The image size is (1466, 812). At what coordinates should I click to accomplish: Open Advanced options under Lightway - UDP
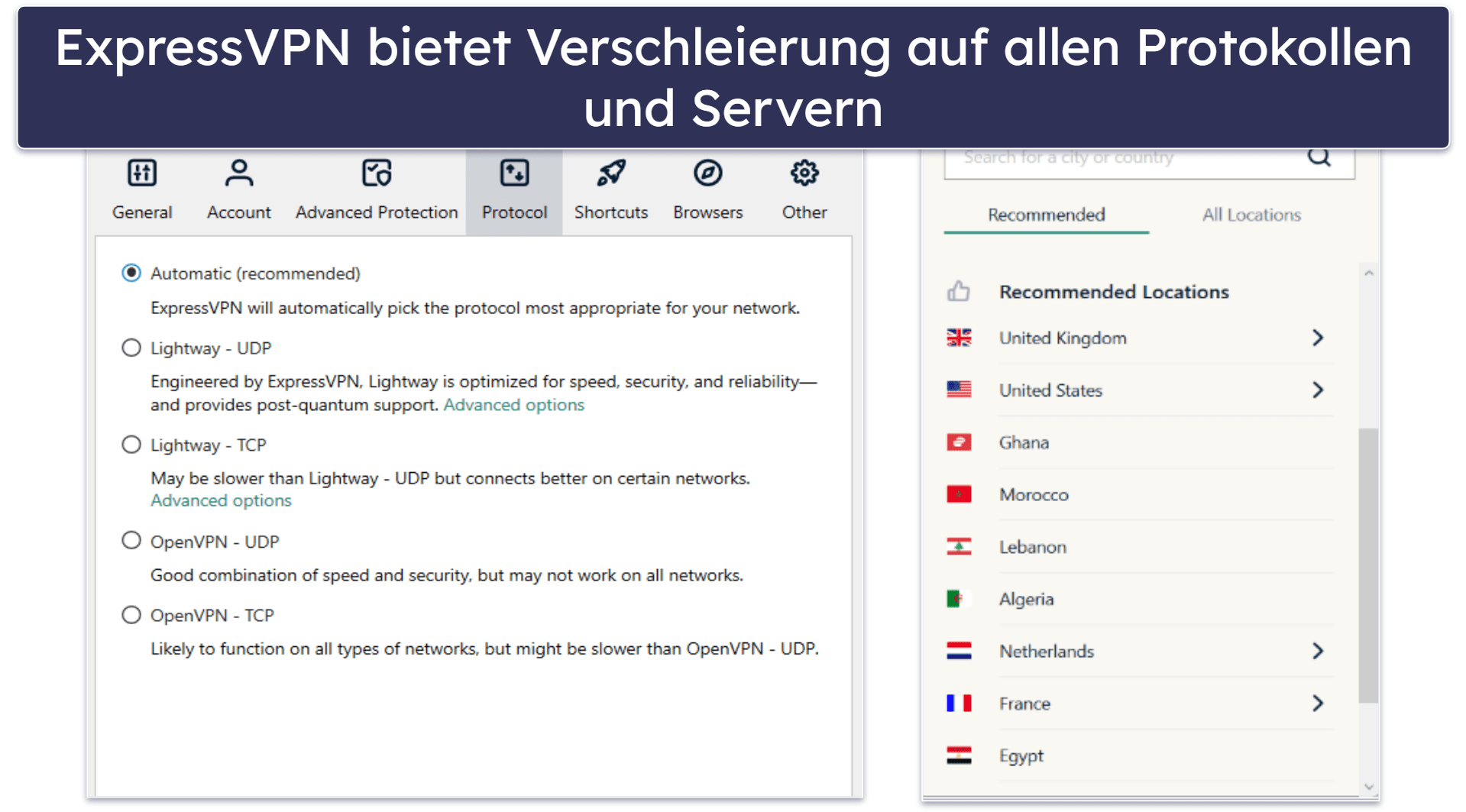pos(514,405)
